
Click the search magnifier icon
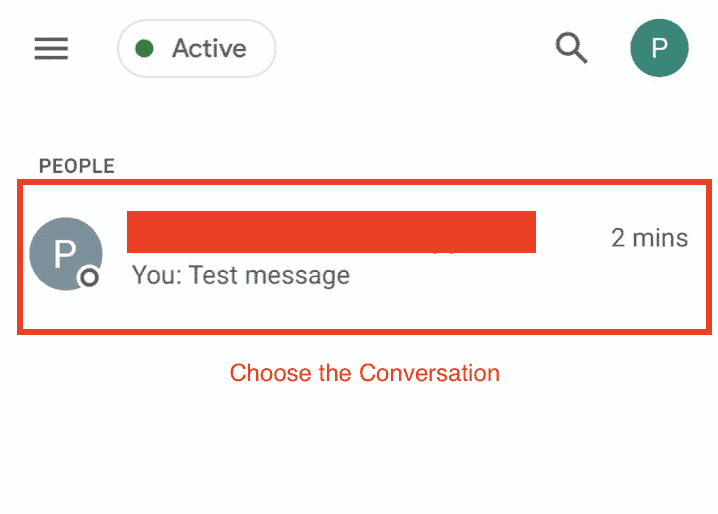(571, 47)
